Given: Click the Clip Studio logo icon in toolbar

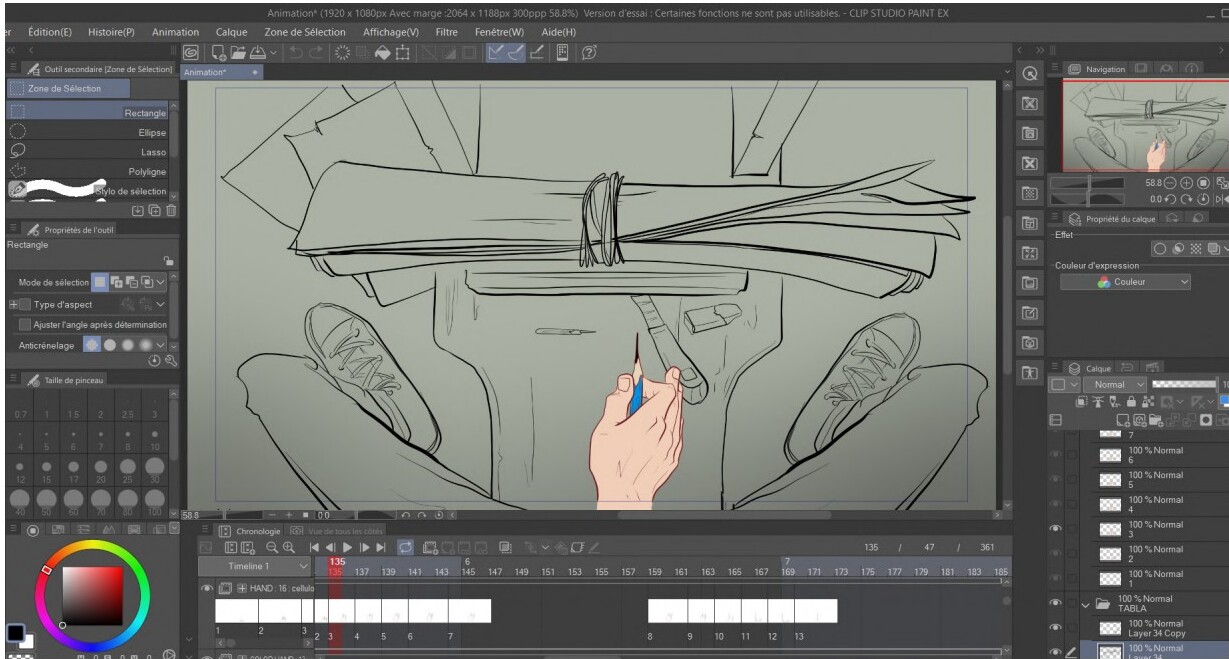Looking at the screenshot, I should pyautogui.click(x=192, y=52).
